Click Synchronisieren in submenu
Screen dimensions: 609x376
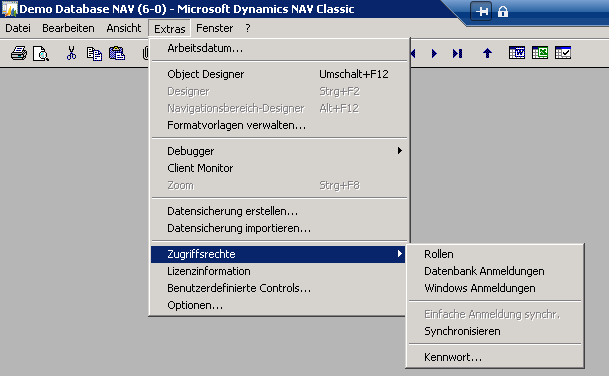(495, 331)
